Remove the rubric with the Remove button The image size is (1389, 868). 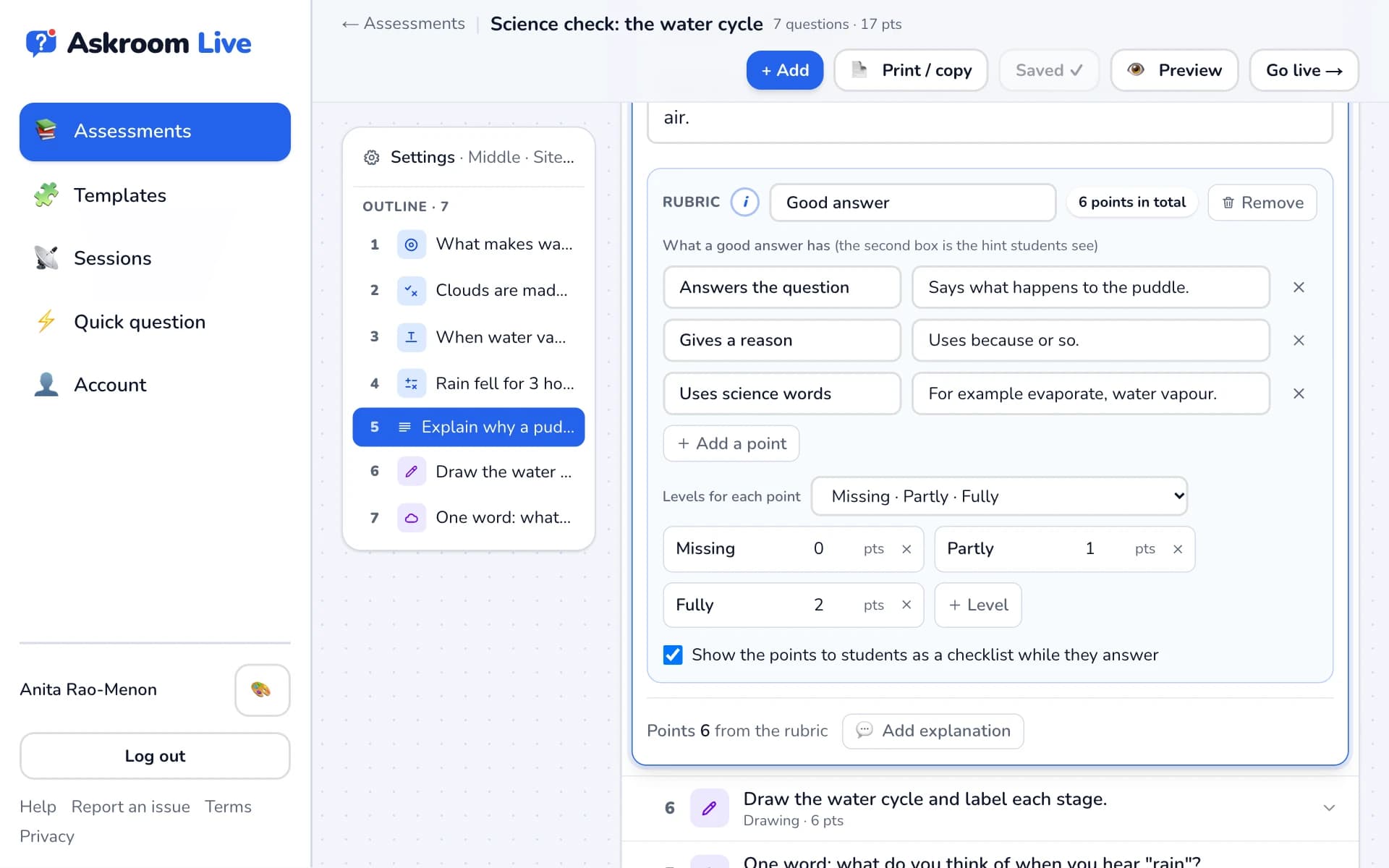pyautogui.click(x=1262, y=203)
